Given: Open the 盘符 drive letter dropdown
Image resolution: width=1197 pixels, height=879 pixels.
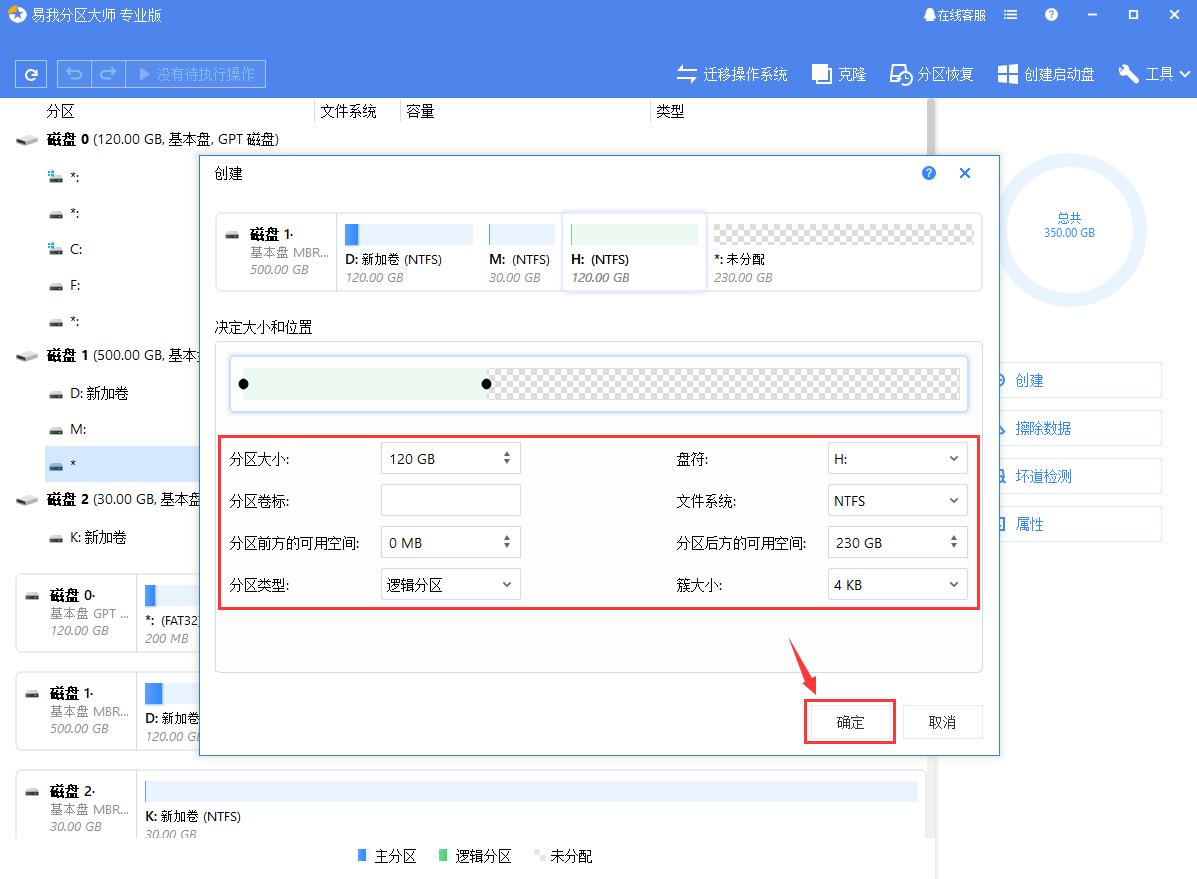Looking at the screenshot, I should tap(896, 457).
